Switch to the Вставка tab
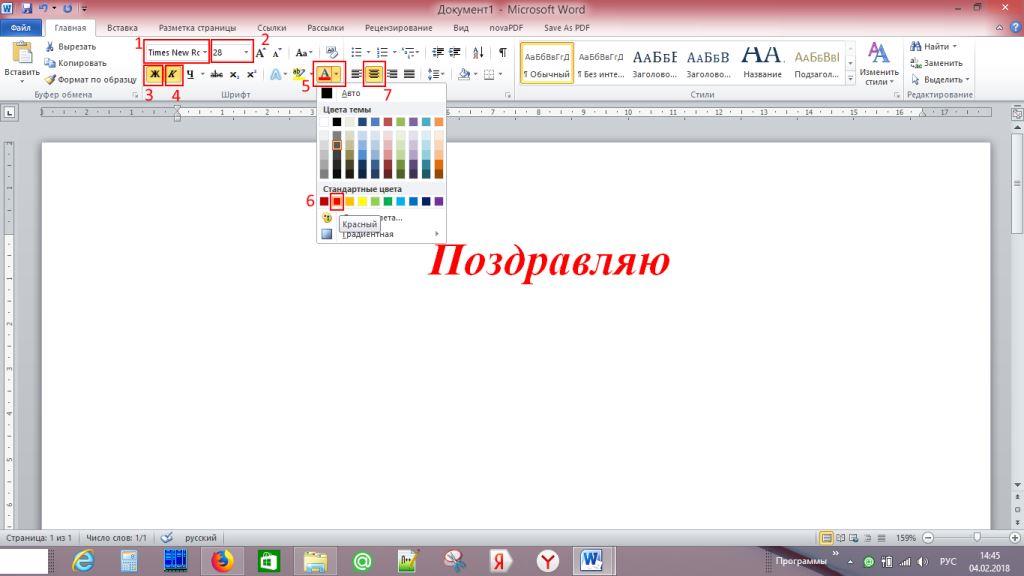The height and width of the screenshot is (576, 1024). 122,28
